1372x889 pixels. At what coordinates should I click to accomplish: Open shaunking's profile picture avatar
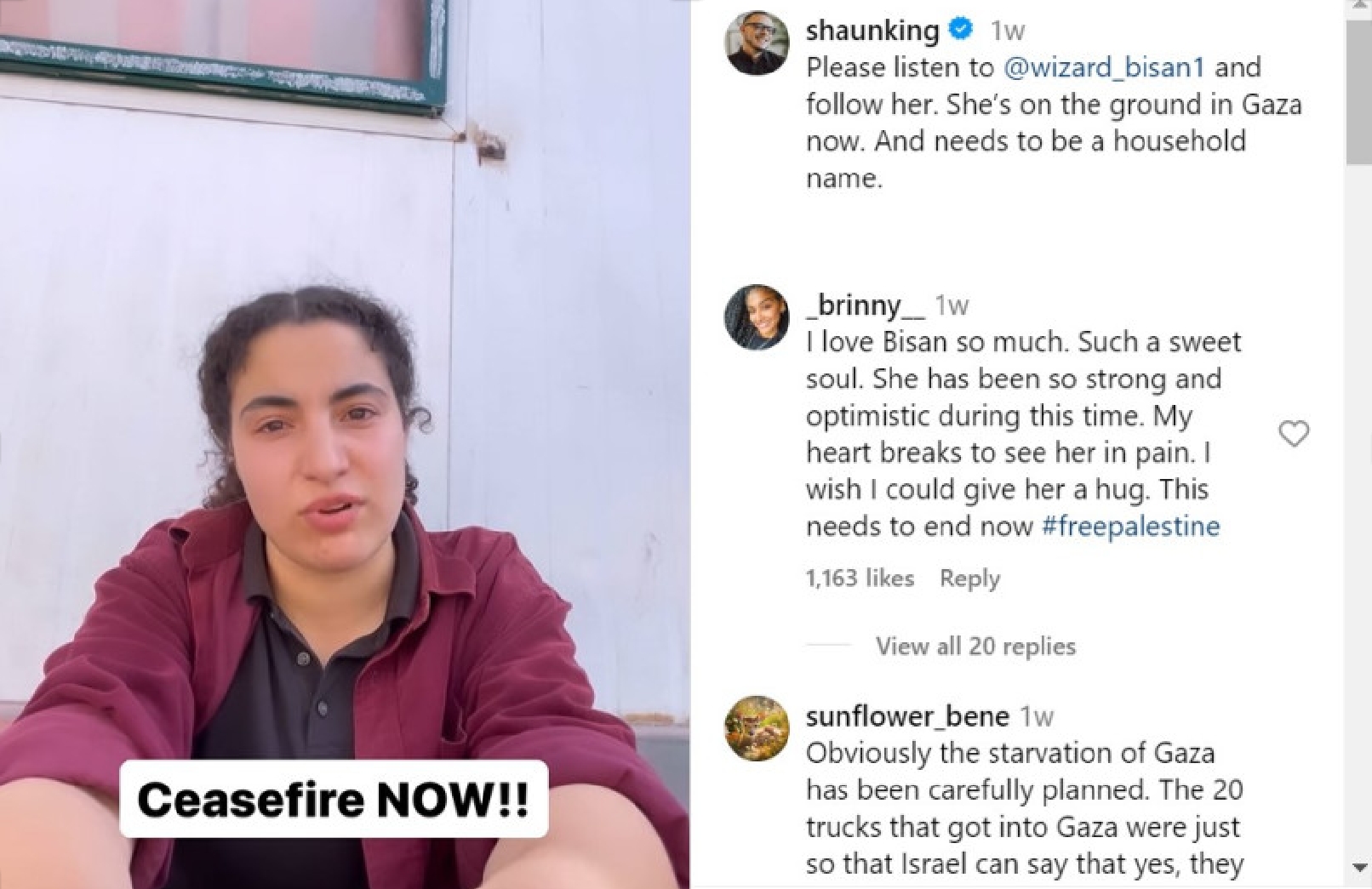(x=757, y=43)
